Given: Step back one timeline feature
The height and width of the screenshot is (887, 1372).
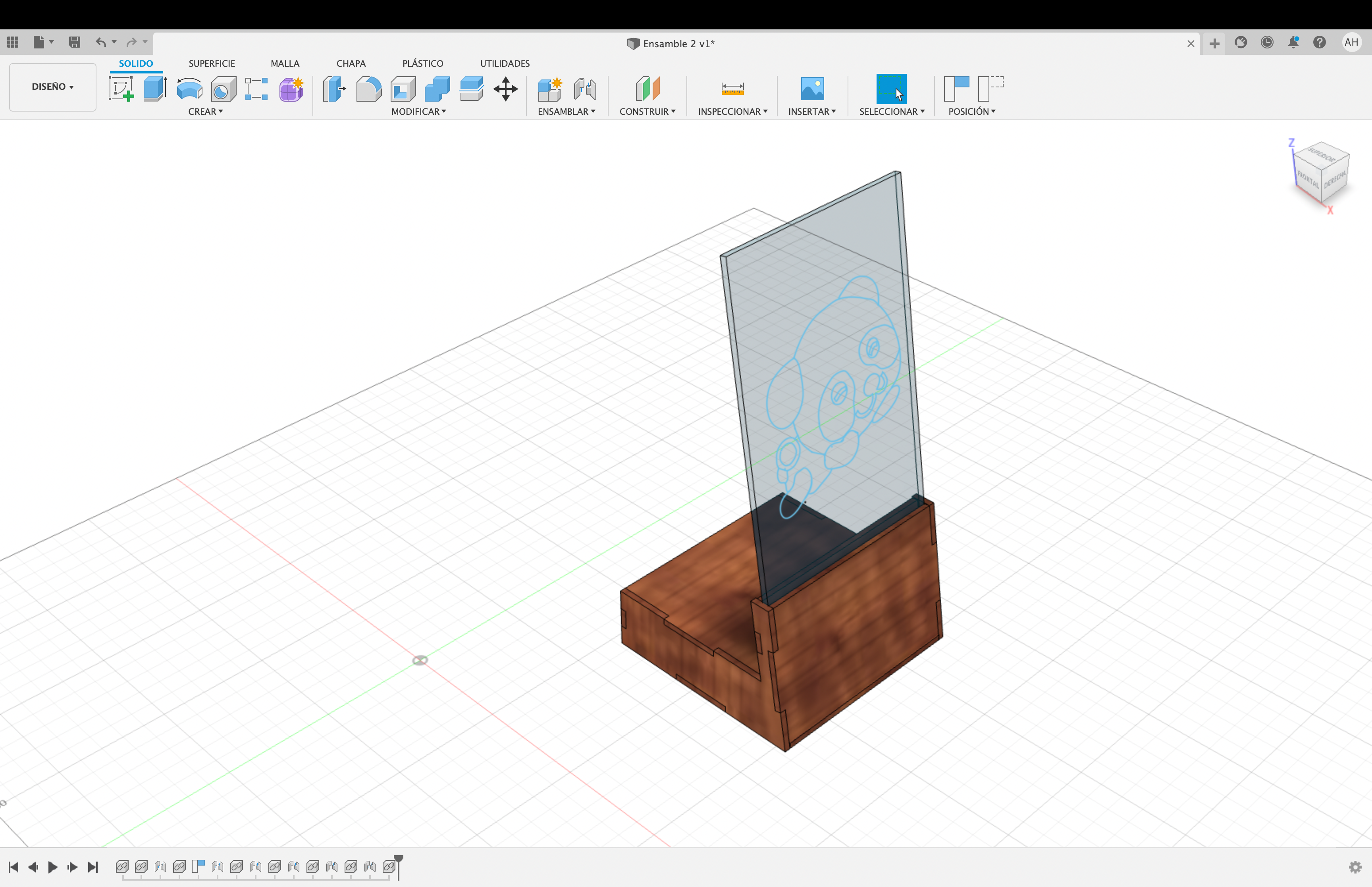Looking at the screenshot, I should pos(33,867).
